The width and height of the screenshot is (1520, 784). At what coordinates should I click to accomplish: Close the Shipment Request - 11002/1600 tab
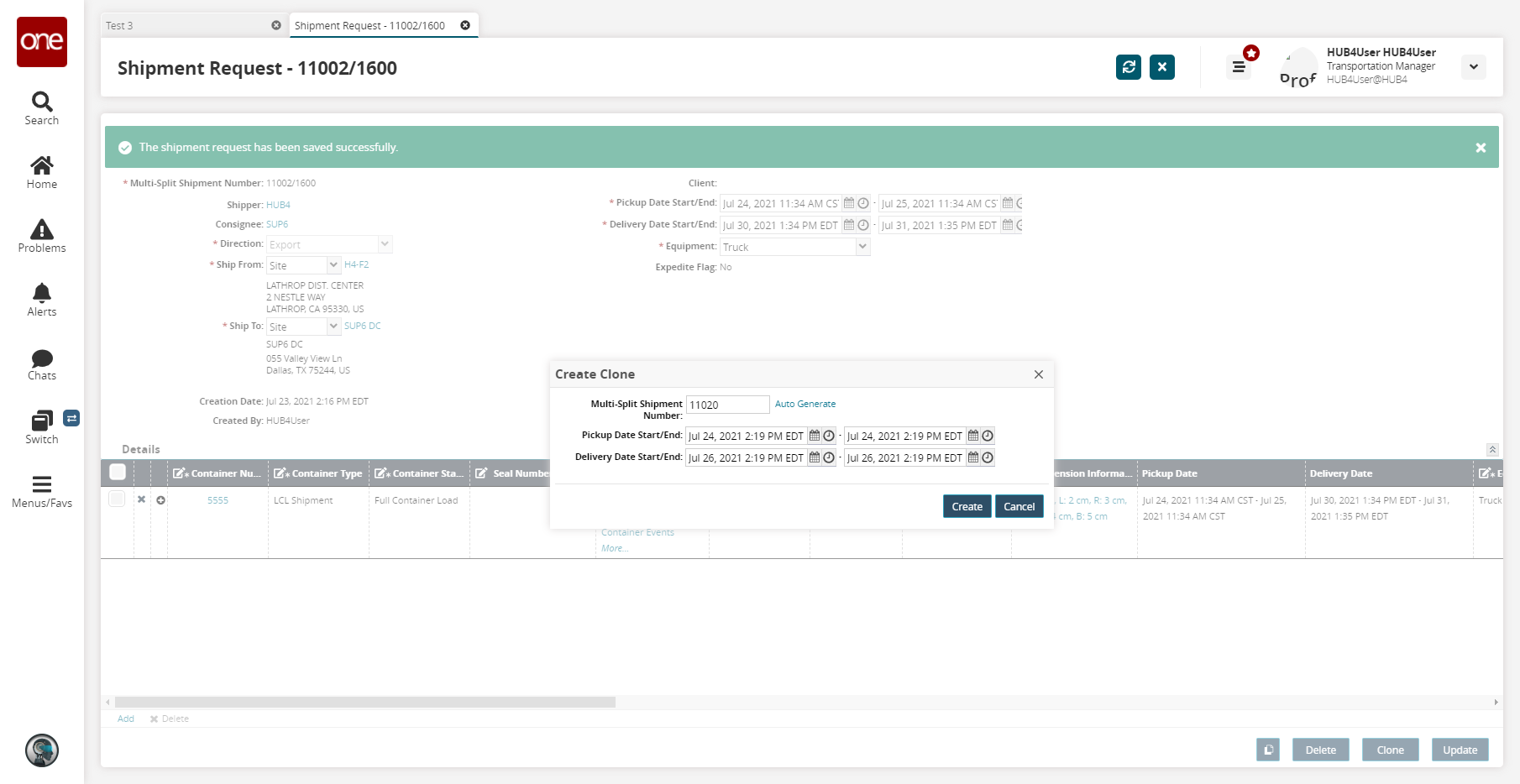[x=465, y=25]
